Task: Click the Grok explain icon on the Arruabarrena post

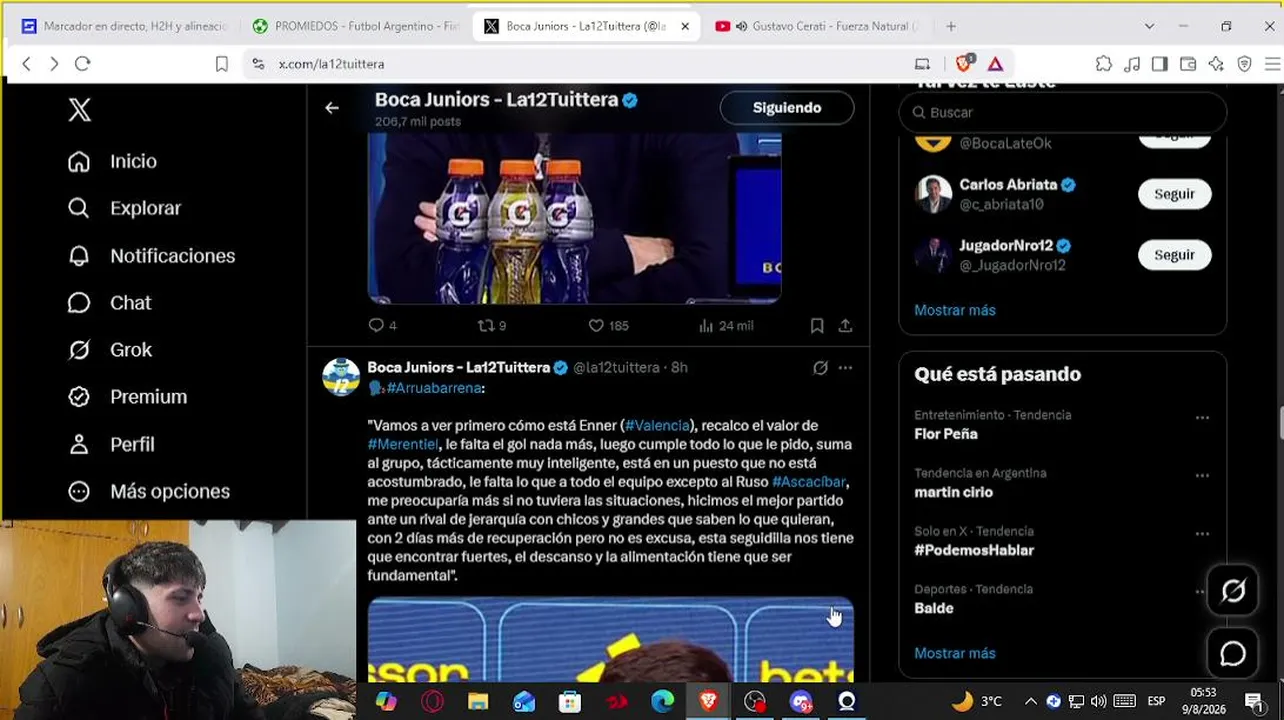Action: (820, 368)
